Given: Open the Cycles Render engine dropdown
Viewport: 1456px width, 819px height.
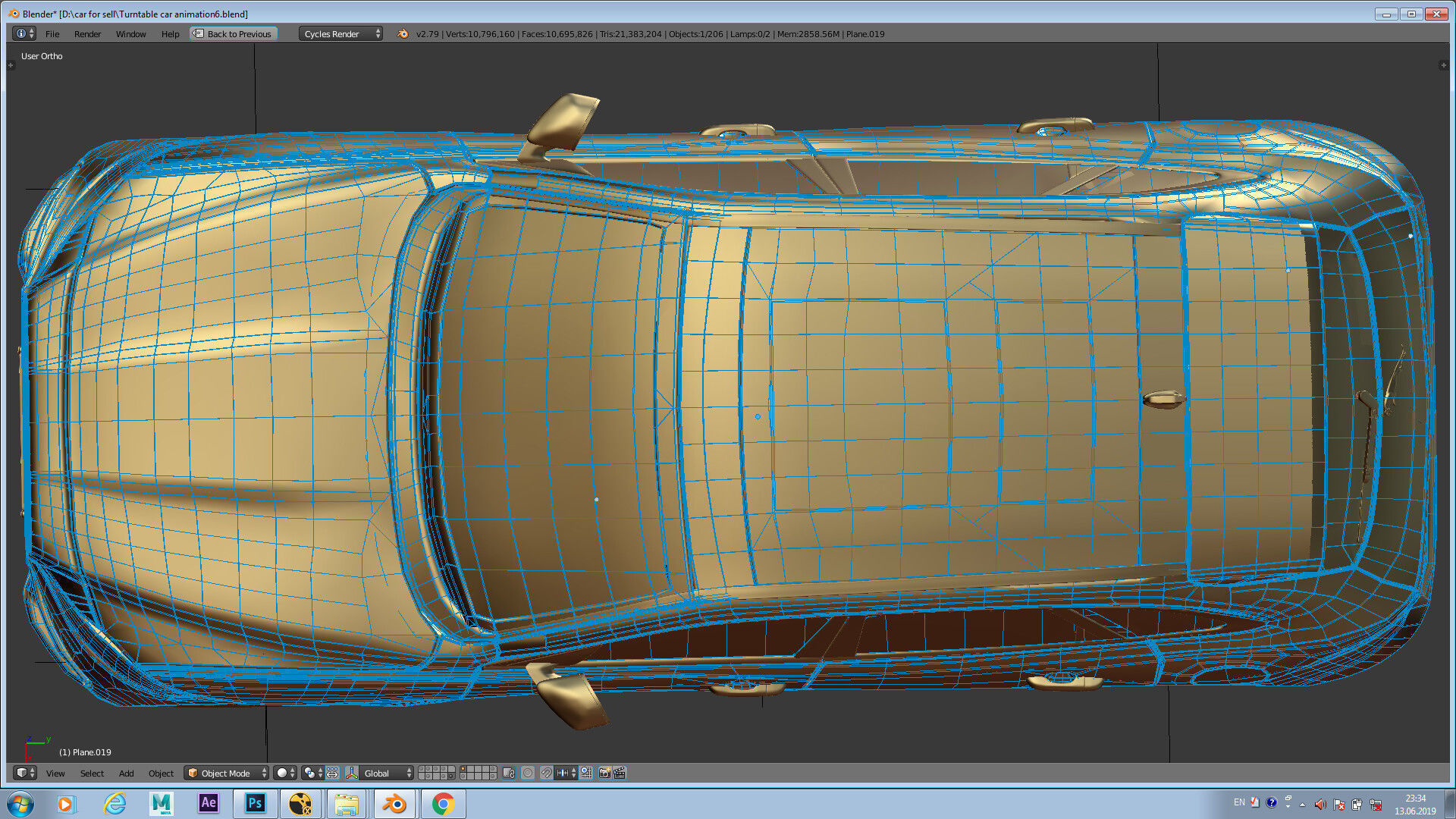Looking at the screenshot, I should coord(340,33).
